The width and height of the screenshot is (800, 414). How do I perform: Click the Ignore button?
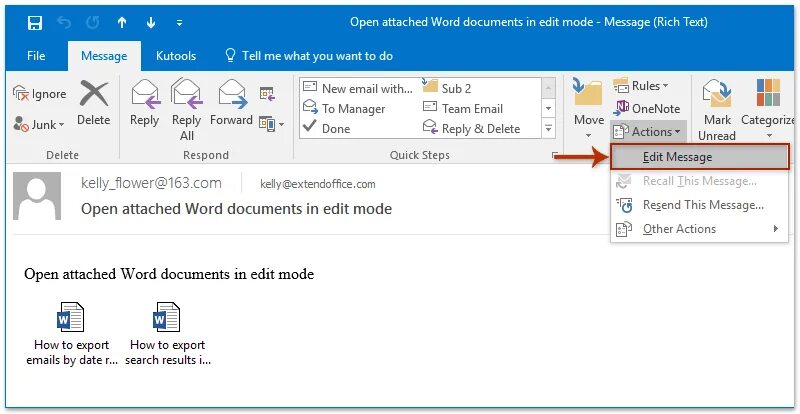click(40, 93)
